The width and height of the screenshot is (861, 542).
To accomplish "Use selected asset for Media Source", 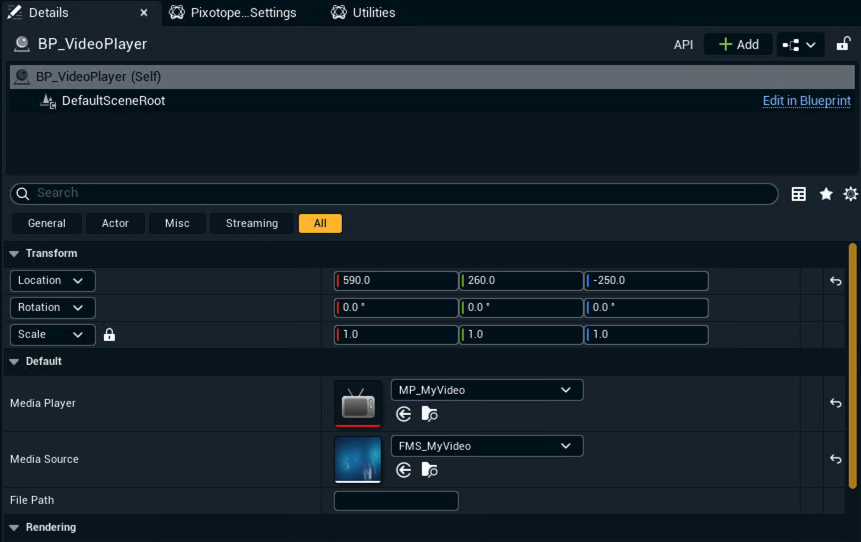I will coord(404,471).
